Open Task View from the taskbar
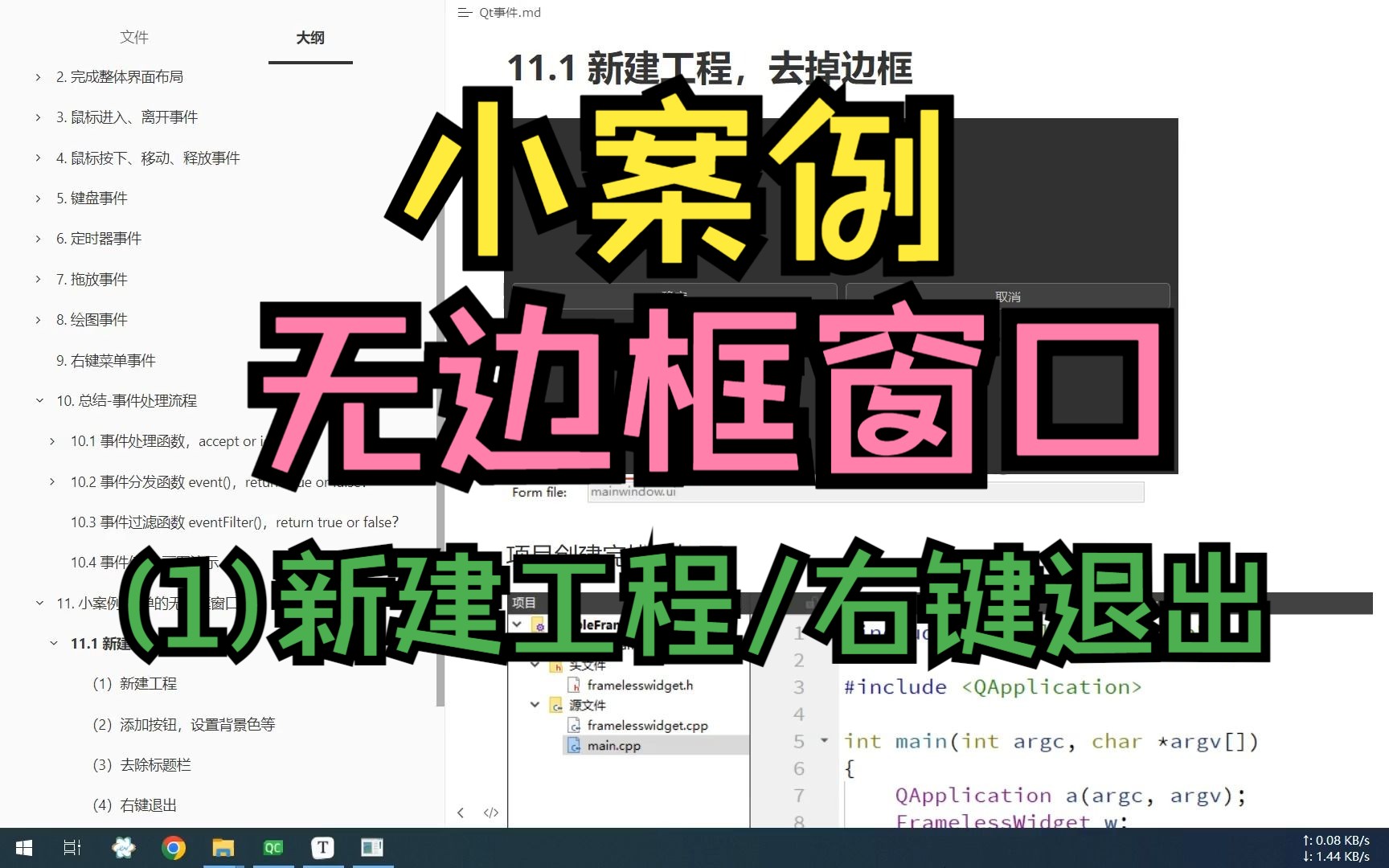 pyautogui.click(x=72, y=848)
